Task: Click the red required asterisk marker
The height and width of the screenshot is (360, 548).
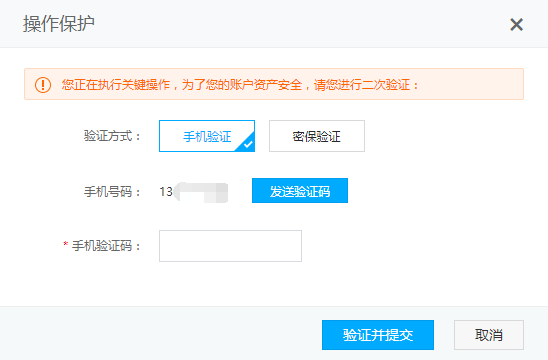Action: 65,244
